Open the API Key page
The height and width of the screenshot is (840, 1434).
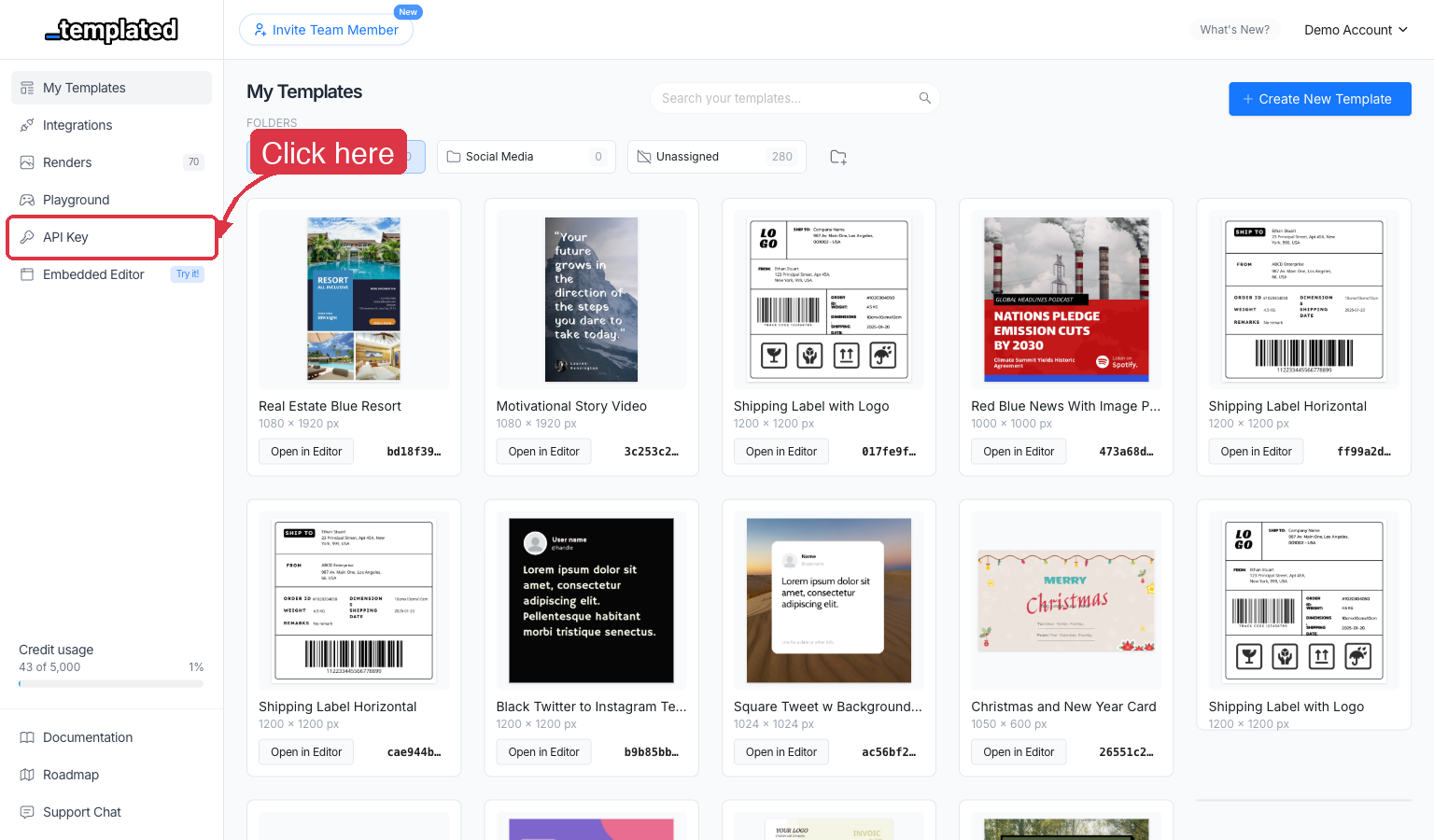click(x=64, y=236)
